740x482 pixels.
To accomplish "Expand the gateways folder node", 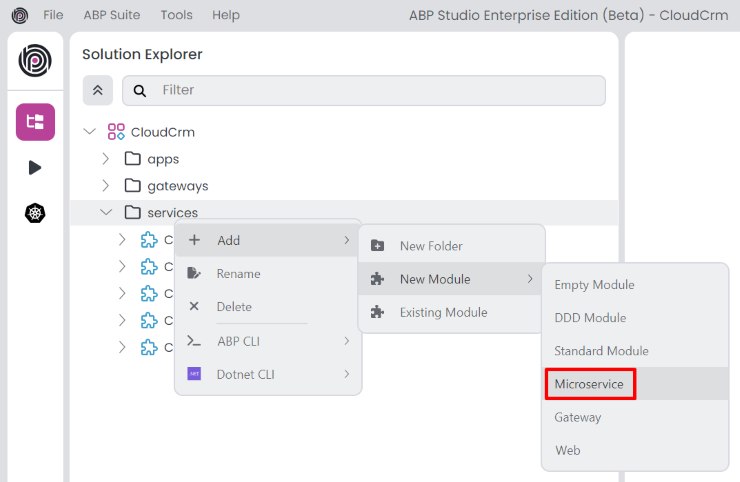I will tap(106, 185).
